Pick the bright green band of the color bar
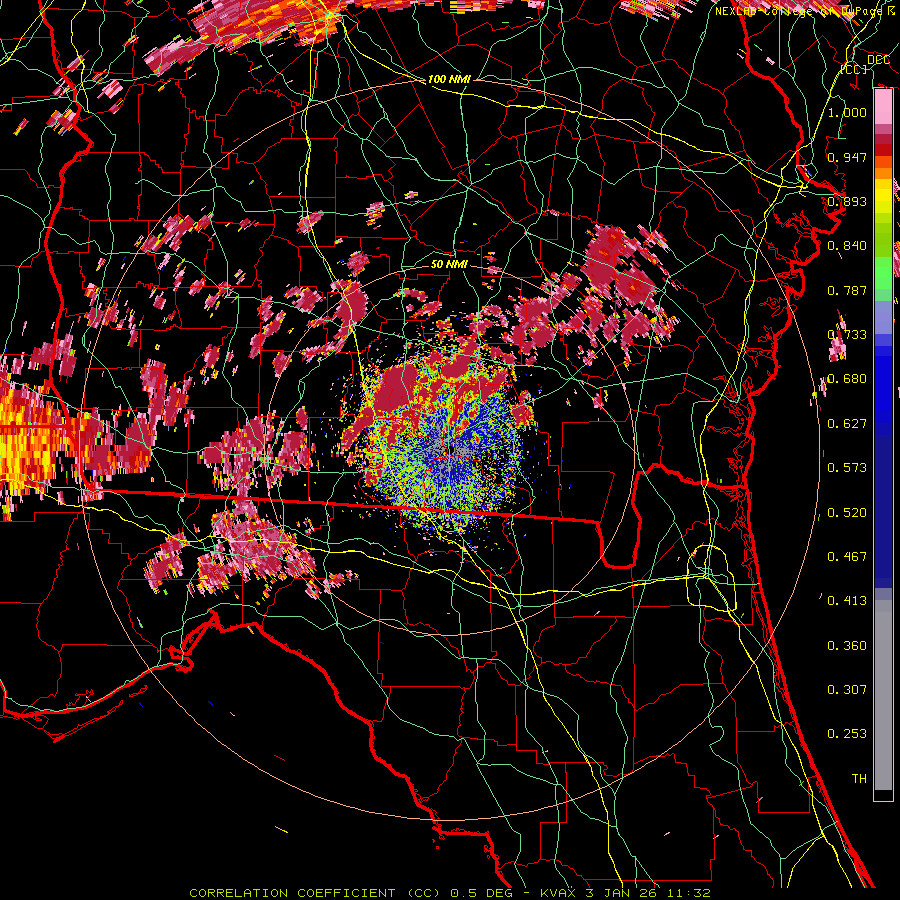 coord(883,273)
